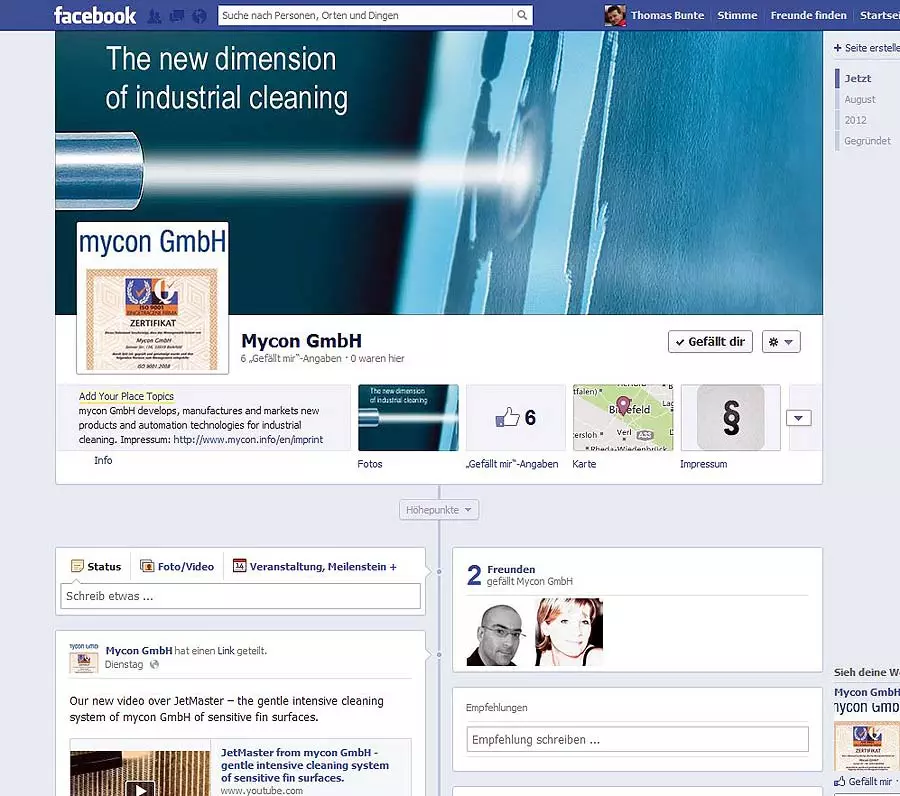Click the Impressum label under tile
The width and height of the screenshot is (900, 796).
click(703, 464)
